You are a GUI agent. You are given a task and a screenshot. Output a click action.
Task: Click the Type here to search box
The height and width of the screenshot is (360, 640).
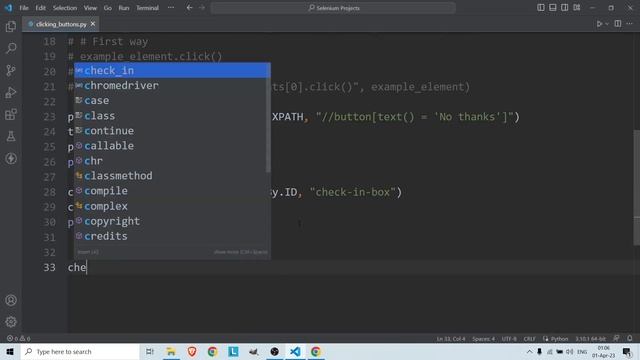coord(80,351)
